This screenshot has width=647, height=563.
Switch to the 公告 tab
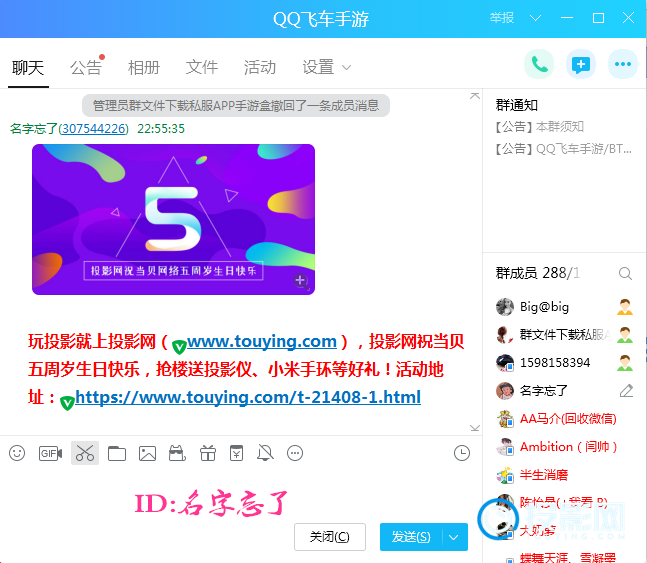click(x=86, y=67)
